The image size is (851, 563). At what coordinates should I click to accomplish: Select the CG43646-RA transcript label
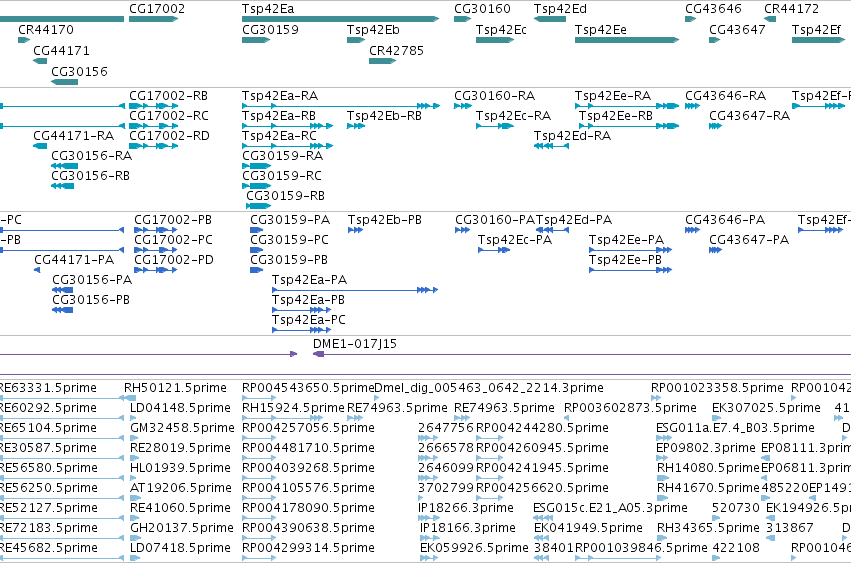725,96
